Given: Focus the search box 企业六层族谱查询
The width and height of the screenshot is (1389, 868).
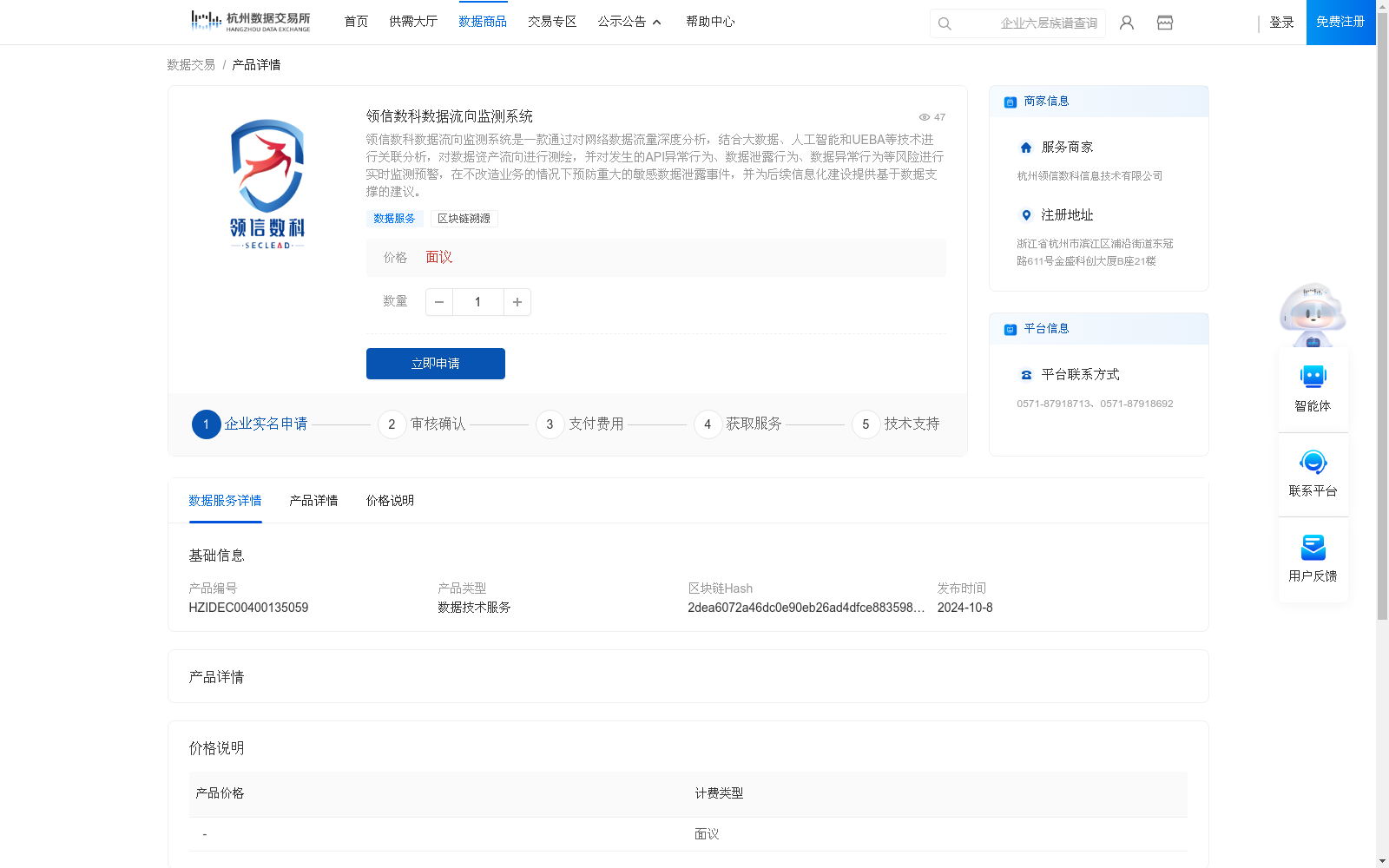Looking at the screenshot, I should point(1017,23).
